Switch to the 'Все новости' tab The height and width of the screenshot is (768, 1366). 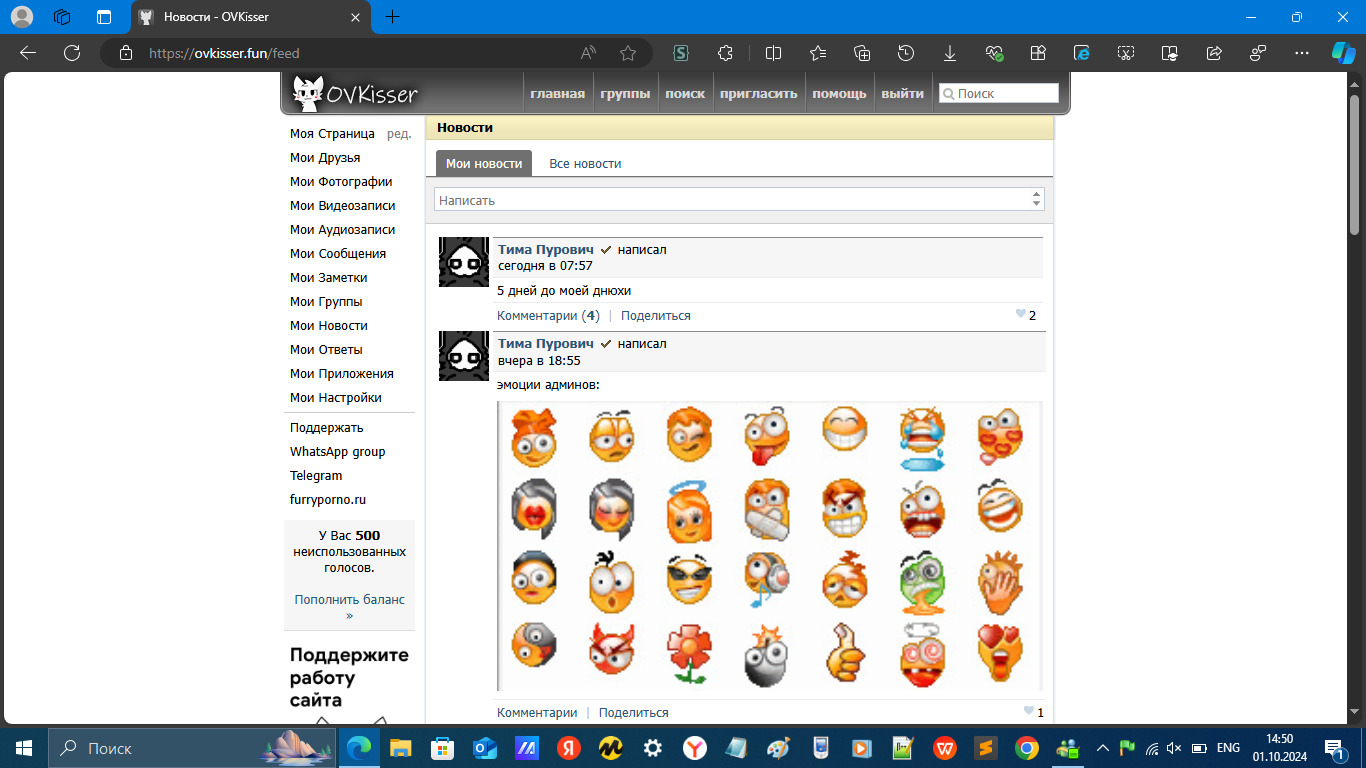pos(585,163)
